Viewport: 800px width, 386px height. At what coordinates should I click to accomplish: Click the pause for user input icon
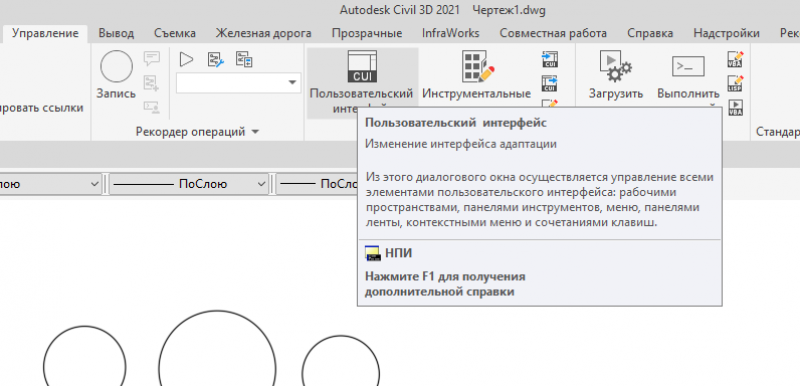[x=152, y=106]
